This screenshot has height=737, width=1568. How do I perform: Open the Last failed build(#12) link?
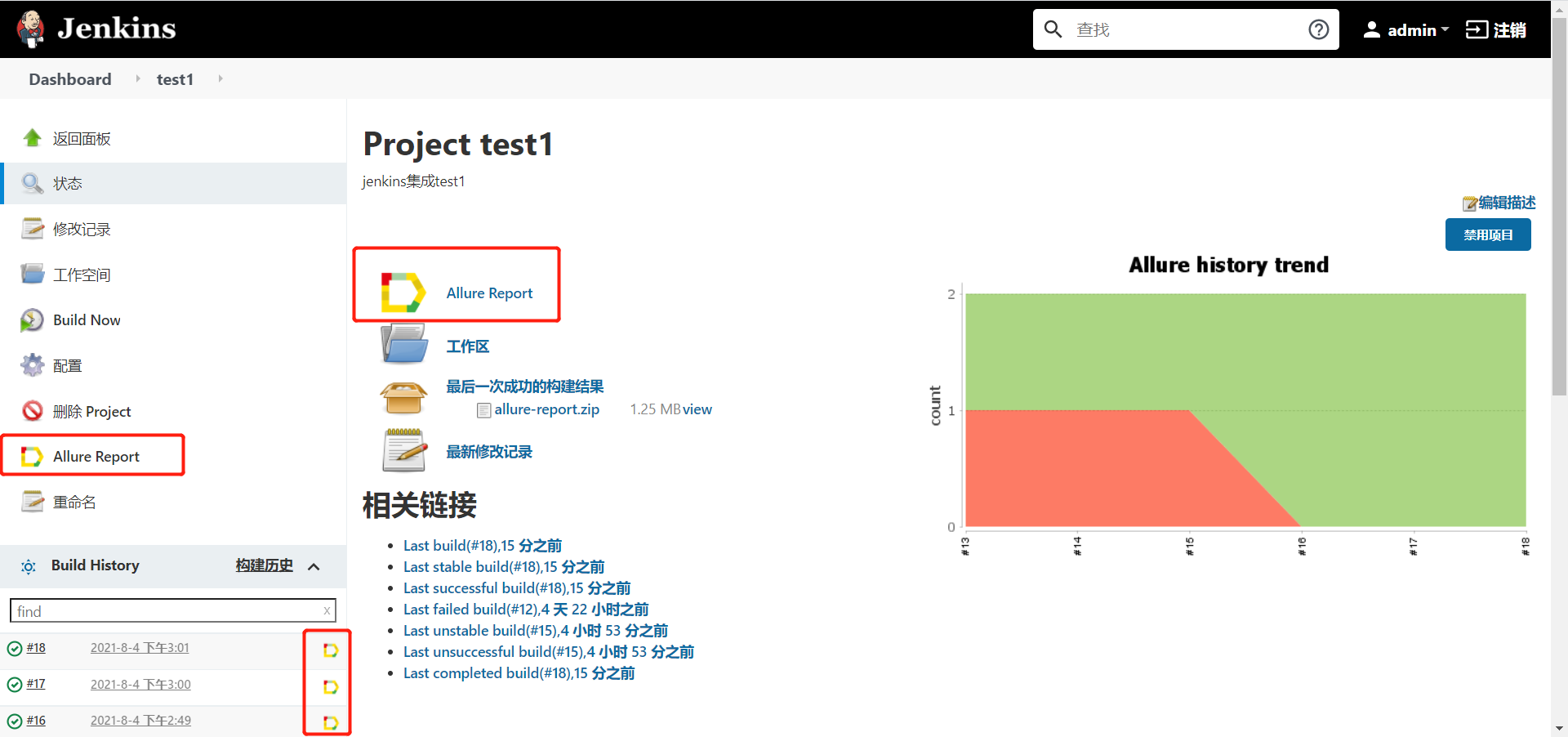pos(526,610)
